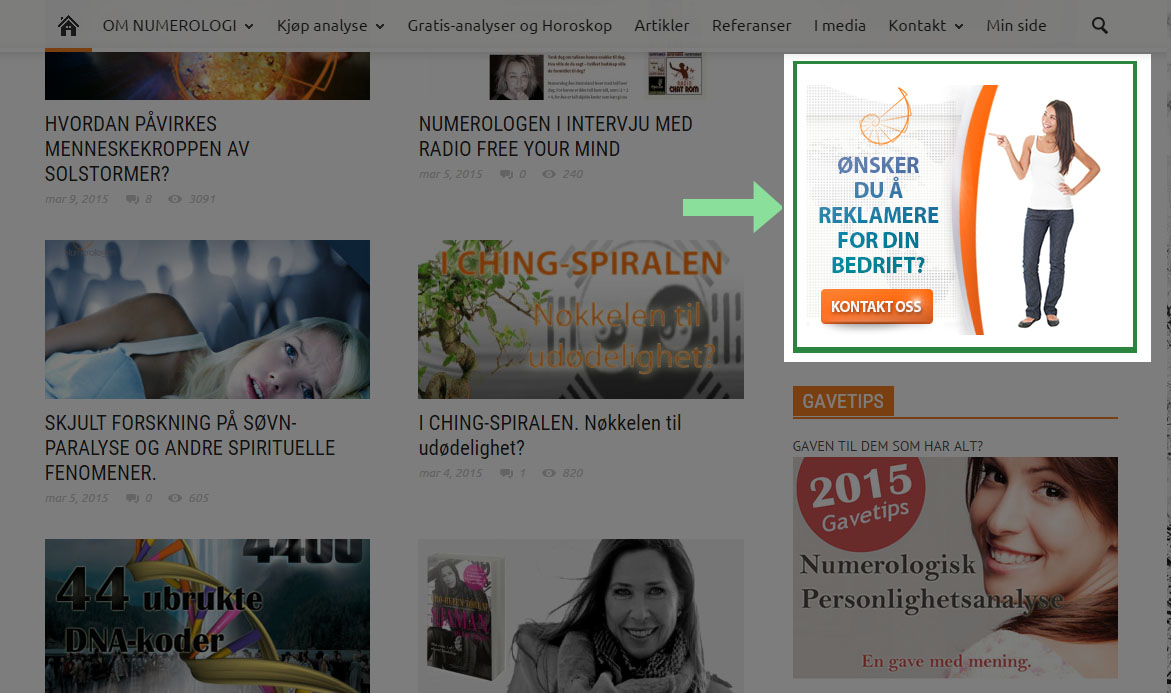Click the home icon in navigation bar
The width and height of the screenshot is (1171, 693).
click(x=68, y=26)
